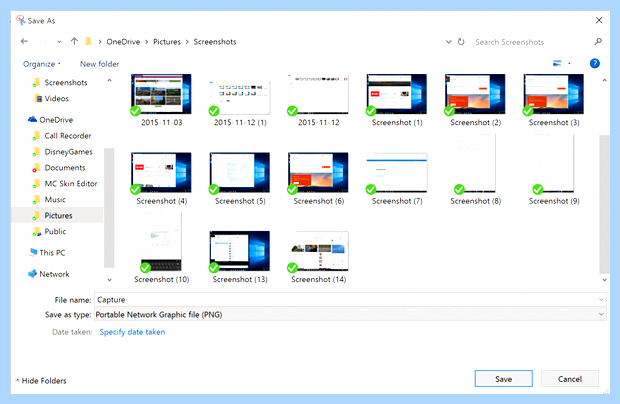Click the folder icon in address bar
The image size is (620, 404).
(88, 42)
